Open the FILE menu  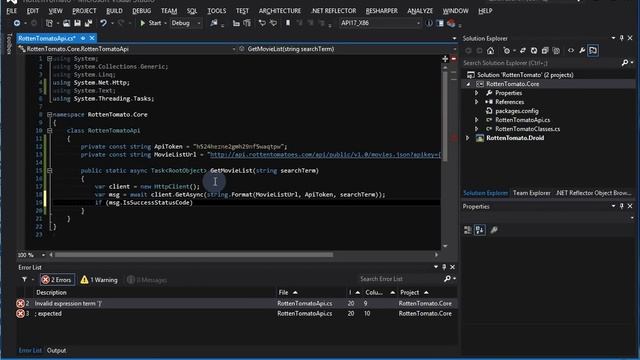(x=11, y=11)
